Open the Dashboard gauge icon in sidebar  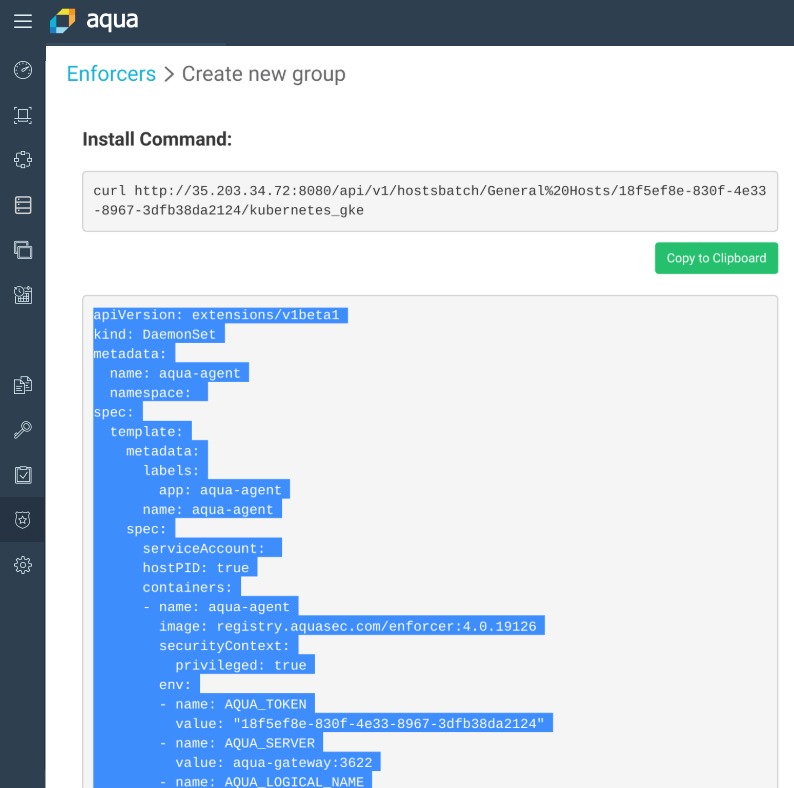[23, 70]
